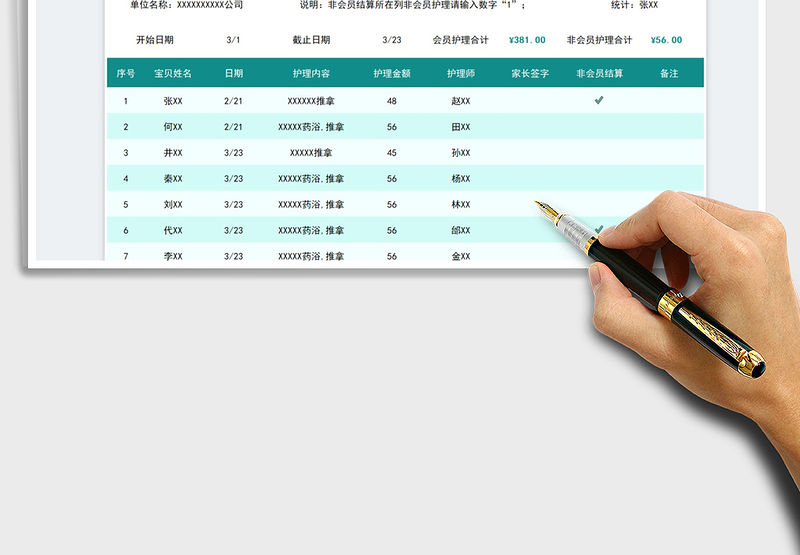Click the 护理内容 column header
This screenshot has height=555, width=800.
click(311, 74)
